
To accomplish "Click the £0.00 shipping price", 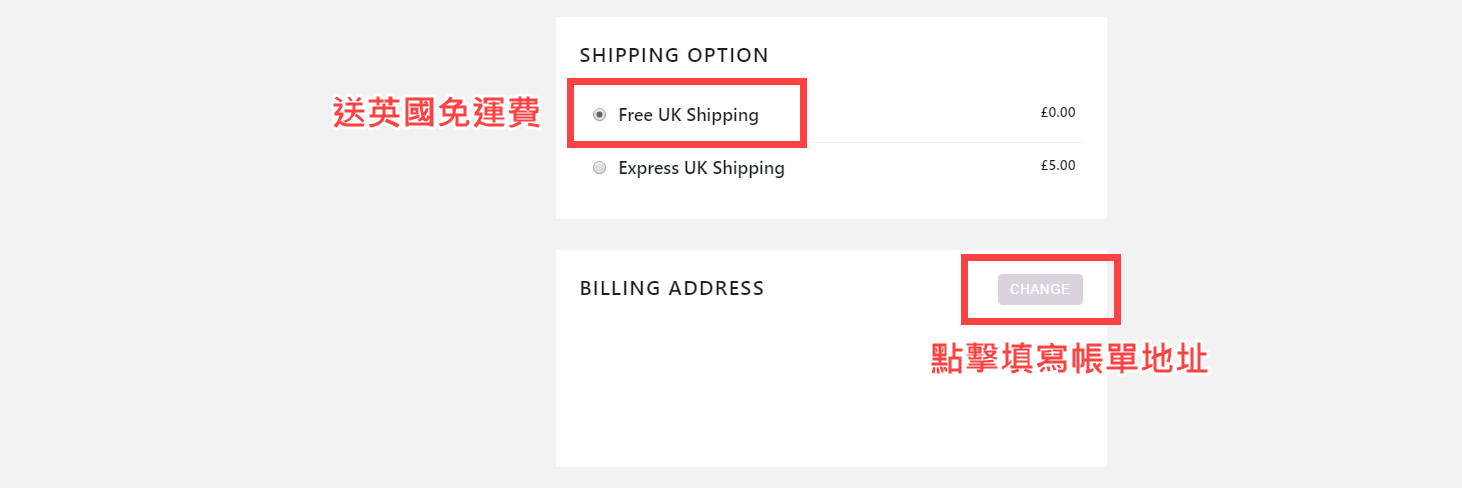I will pos(1057,113).
